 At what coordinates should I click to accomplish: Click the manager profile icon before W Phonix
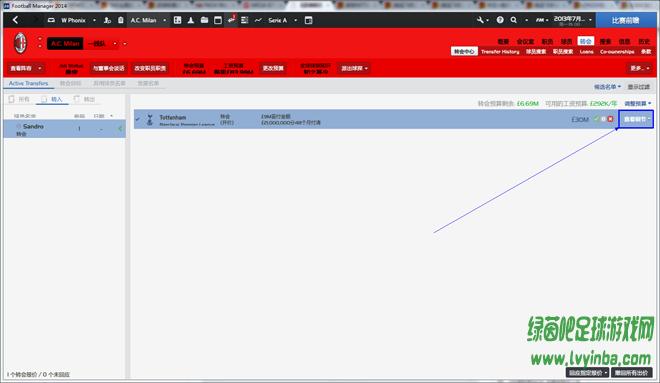point(51,20)
